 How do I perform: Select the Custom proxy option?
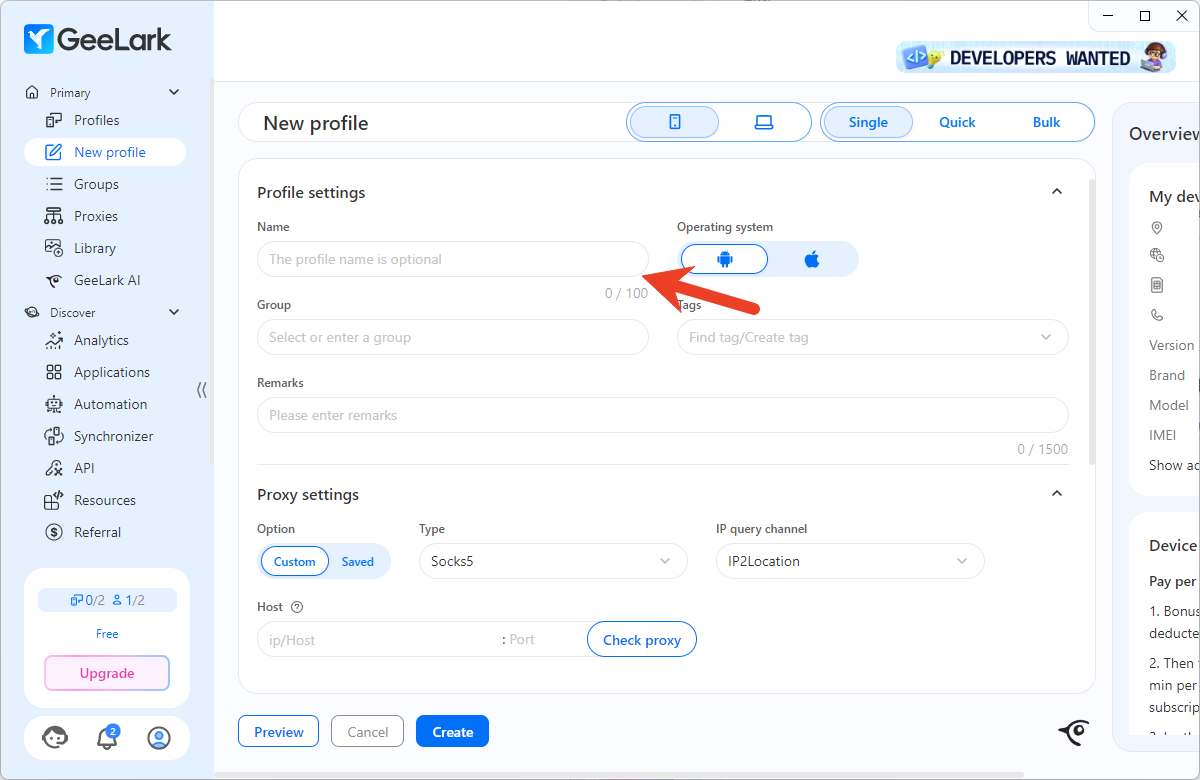point(295,562)
